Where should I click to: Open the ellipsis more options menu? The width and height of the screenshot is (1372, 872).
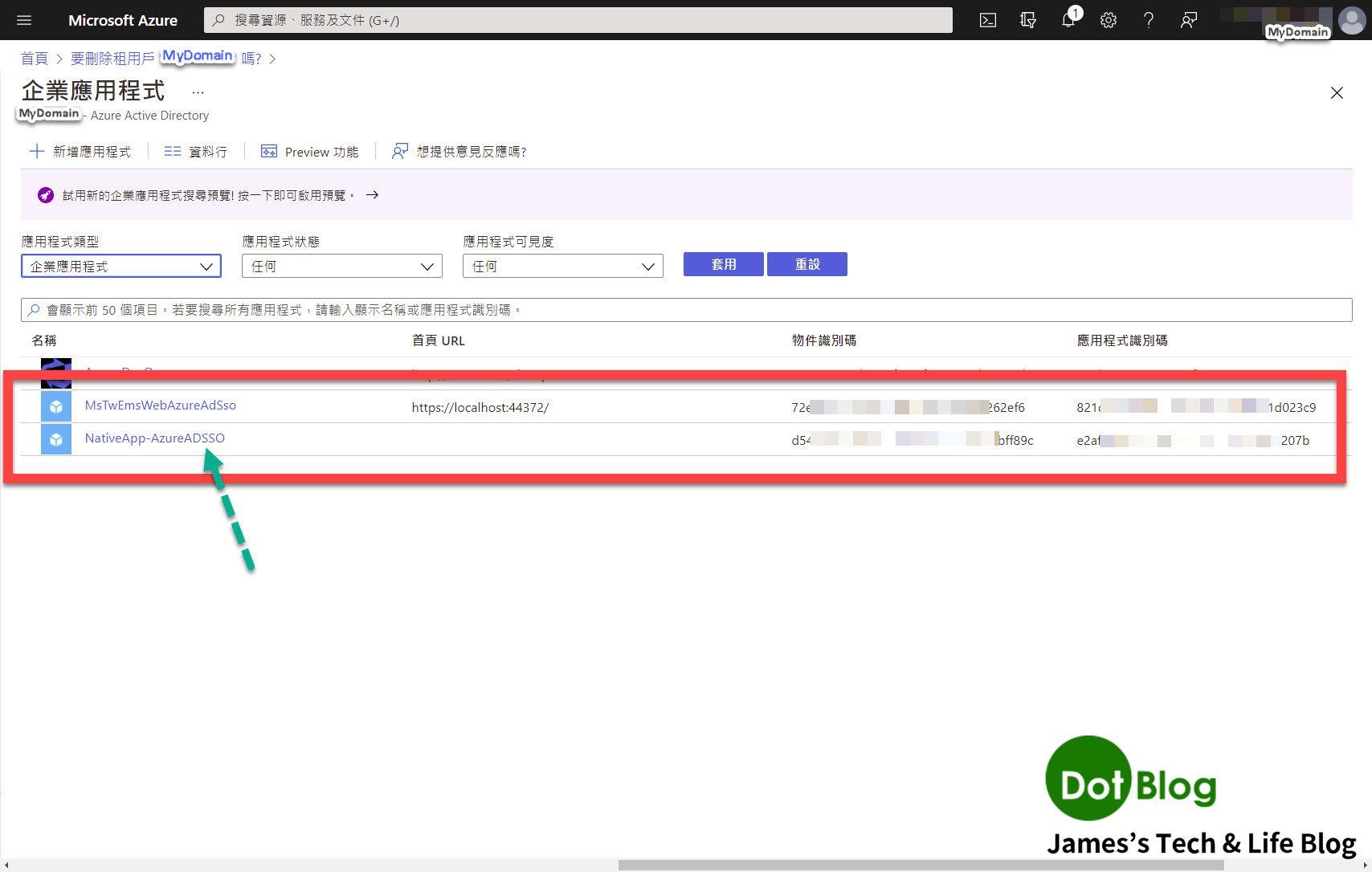click(198, 92)
